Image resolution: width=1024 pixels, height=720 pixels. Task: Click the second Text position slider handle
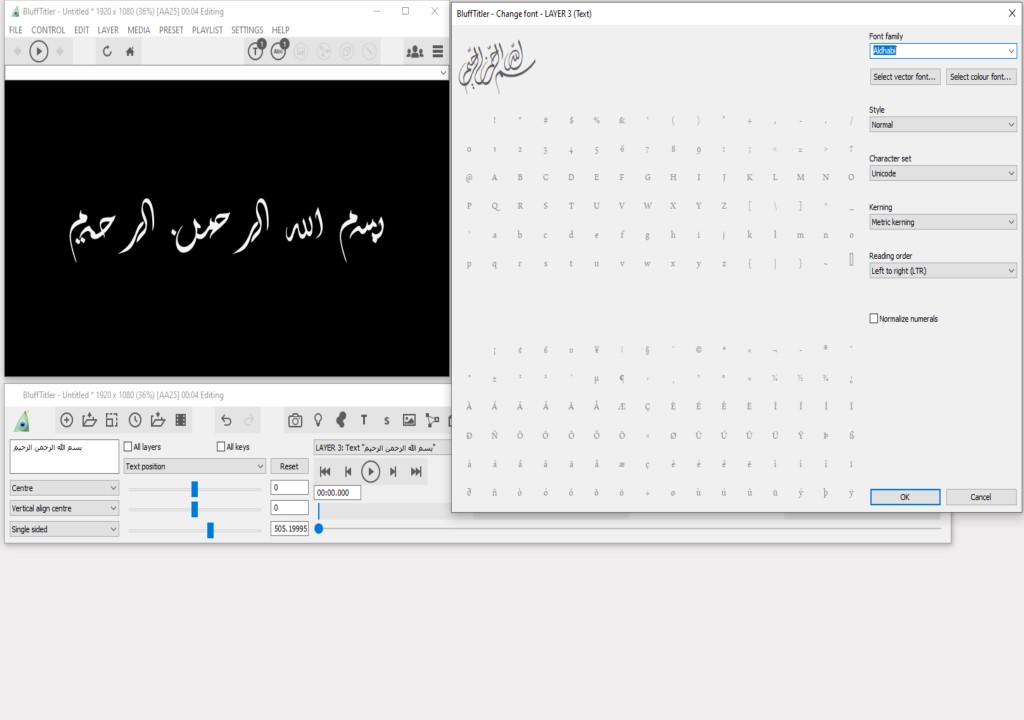[195, 509]
